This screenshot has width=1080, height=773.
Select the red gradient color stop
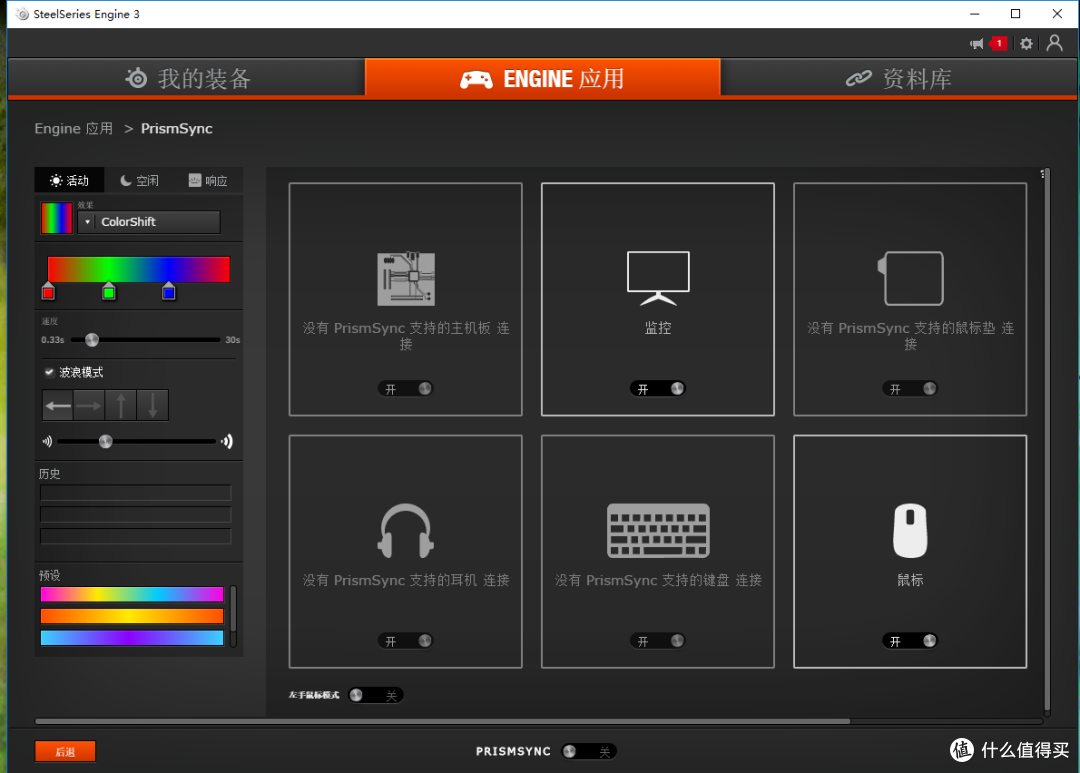(48, 291)
